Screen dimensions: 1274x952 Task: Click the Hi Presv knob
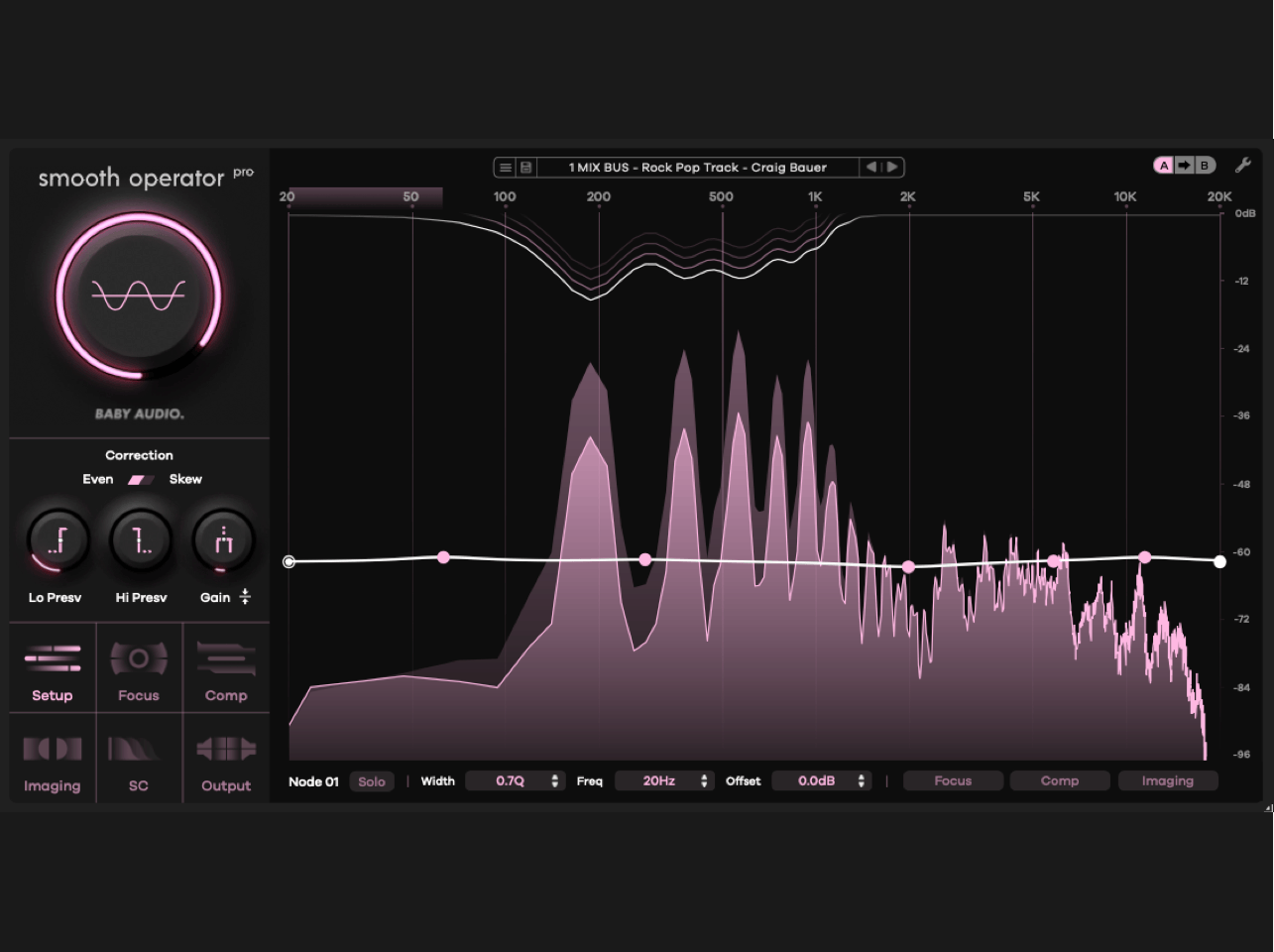pyautogui.click(x=141, y=540)
